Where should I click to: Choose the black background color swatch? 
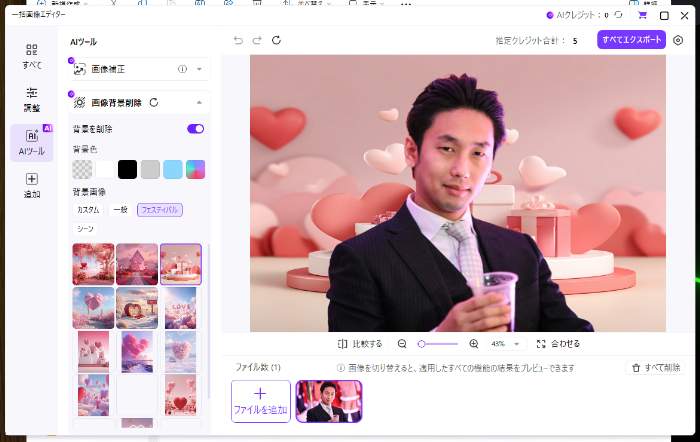[x=127, y=169]
